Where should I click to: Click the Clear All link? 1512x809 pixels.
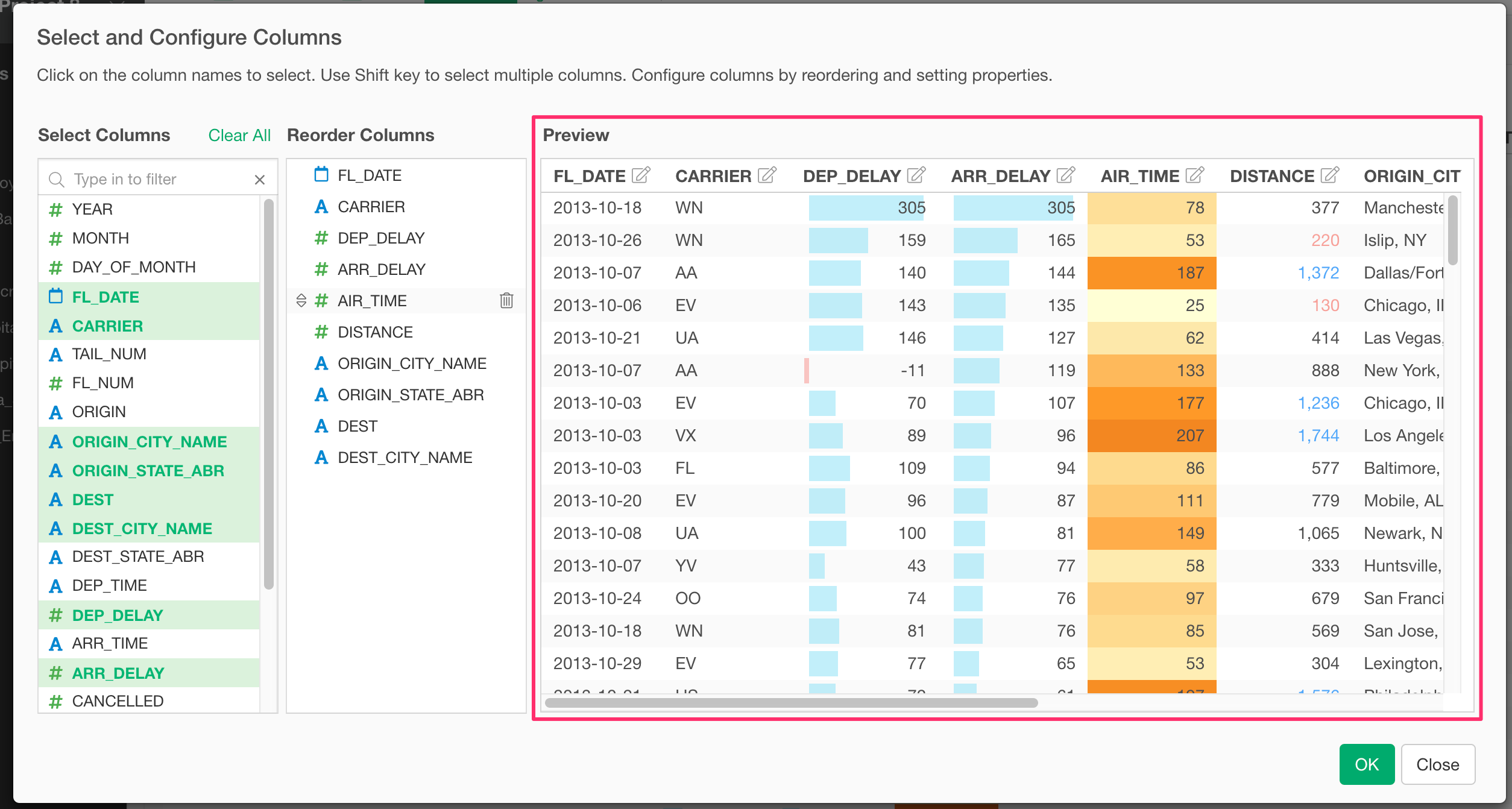pyautogui.click(x=239, y=135)
